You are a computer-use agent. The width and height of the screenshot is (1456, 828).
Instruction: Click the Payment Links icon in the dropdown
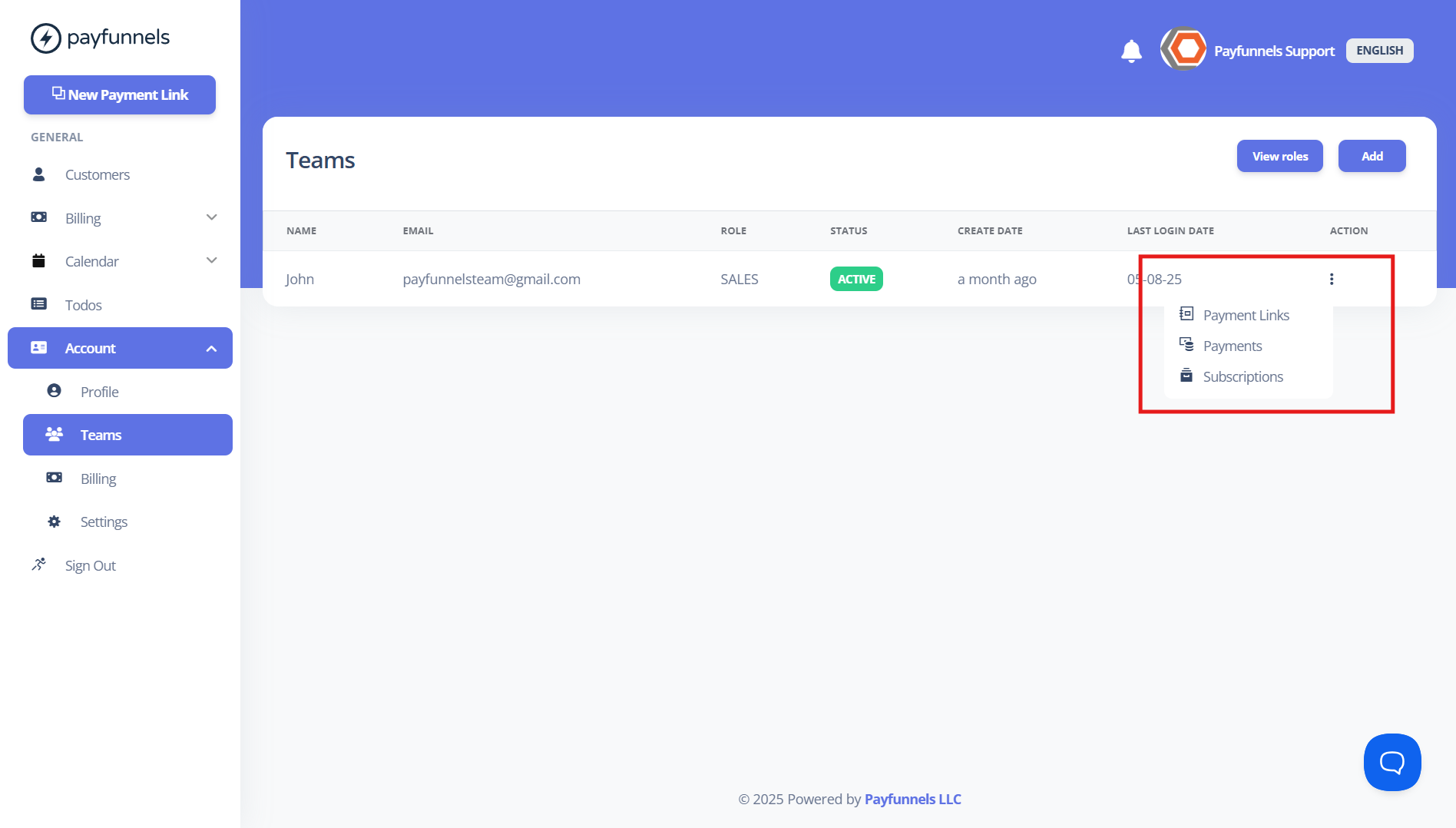point(1186,313)
